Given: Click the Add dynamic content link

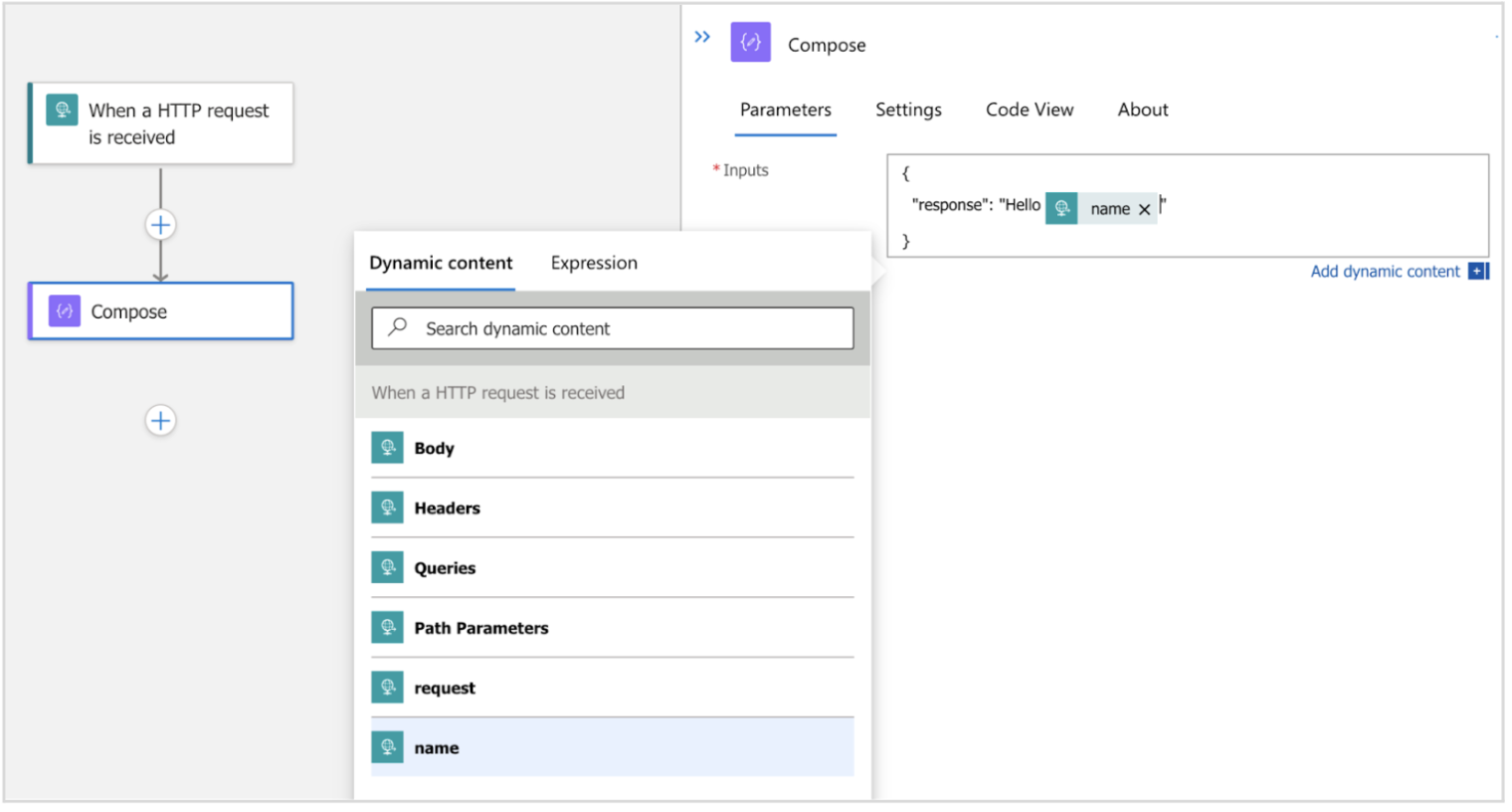Looking at the screenshot, I should coord(1385,272).
